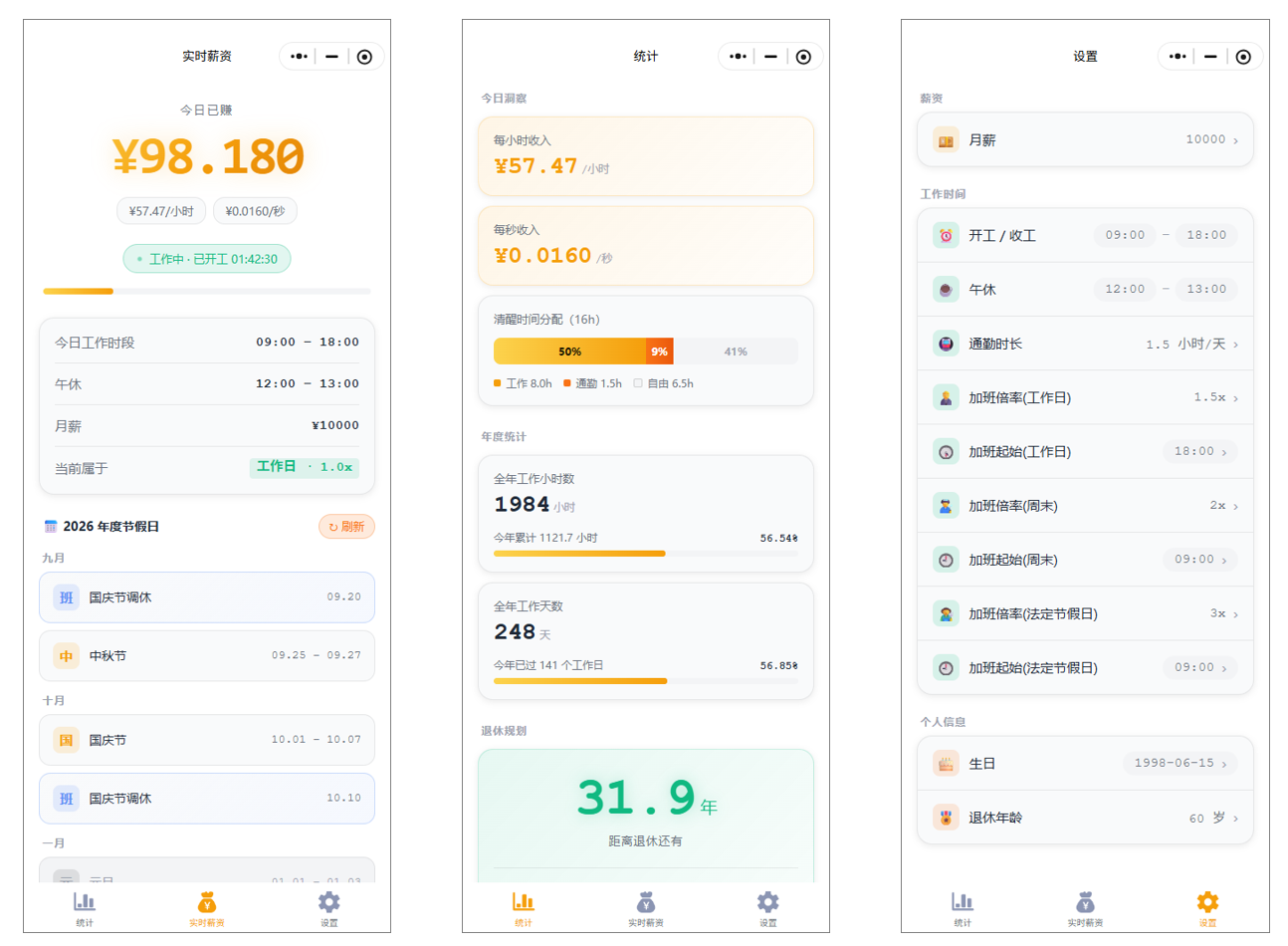Tap the 刷新 button for holidays
The width and height of the screenshot is (1288, 946).
pos(346,527)
